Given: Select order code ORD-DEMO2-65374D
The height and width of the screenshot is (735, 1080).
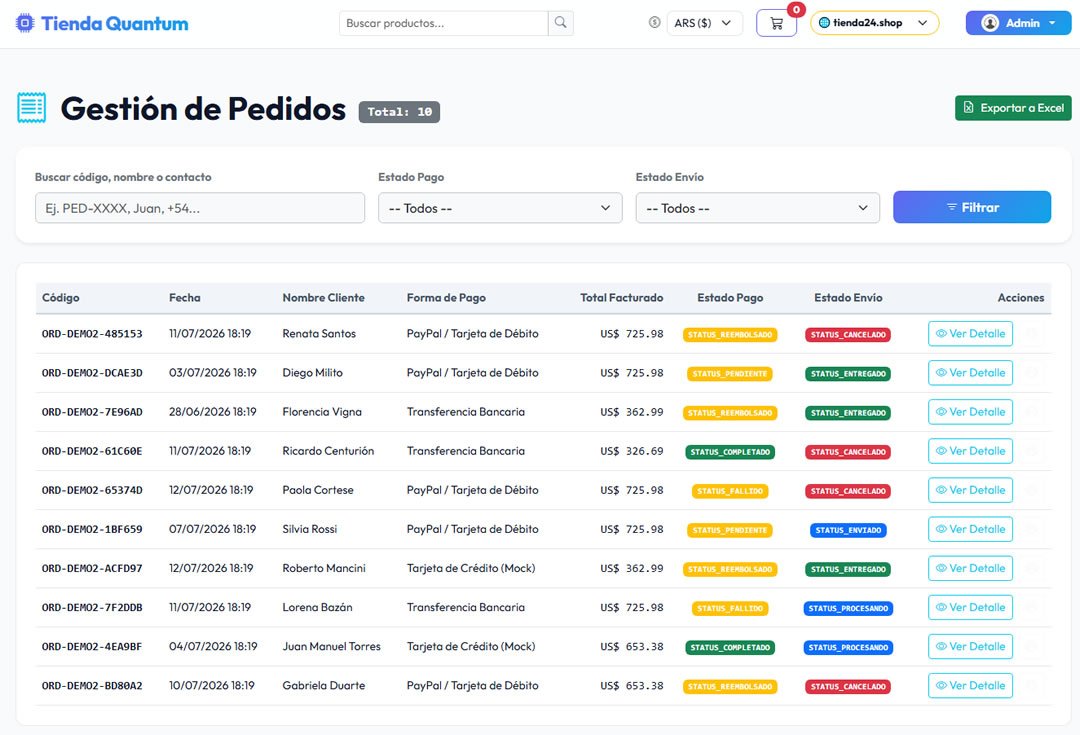Looking at the screenshot, I should pyautogui.click(x=92, y=490).
